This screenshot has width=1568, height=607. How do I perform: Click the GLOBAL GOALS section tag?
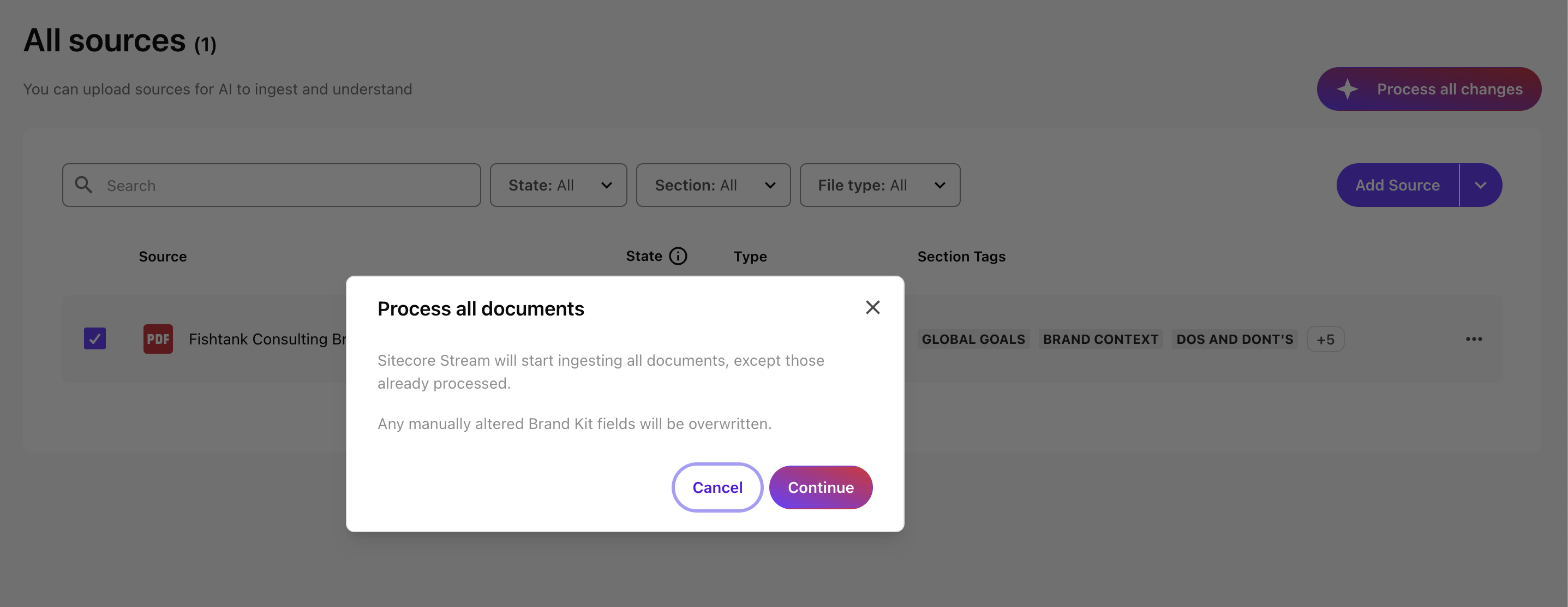[x=973, y=339]
